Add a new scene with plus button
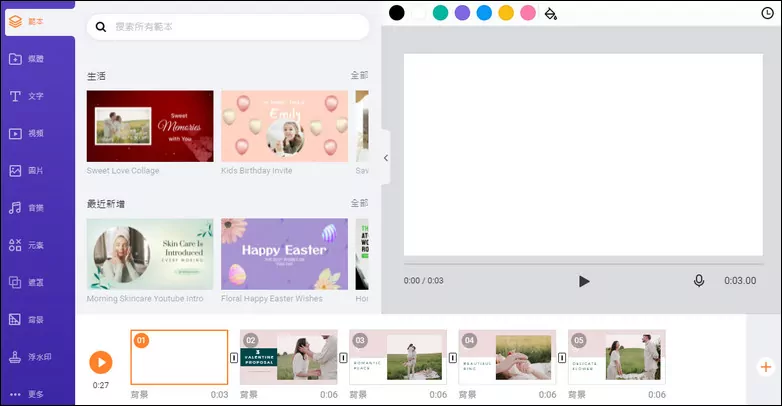The image size is (782, 406). 766,367
